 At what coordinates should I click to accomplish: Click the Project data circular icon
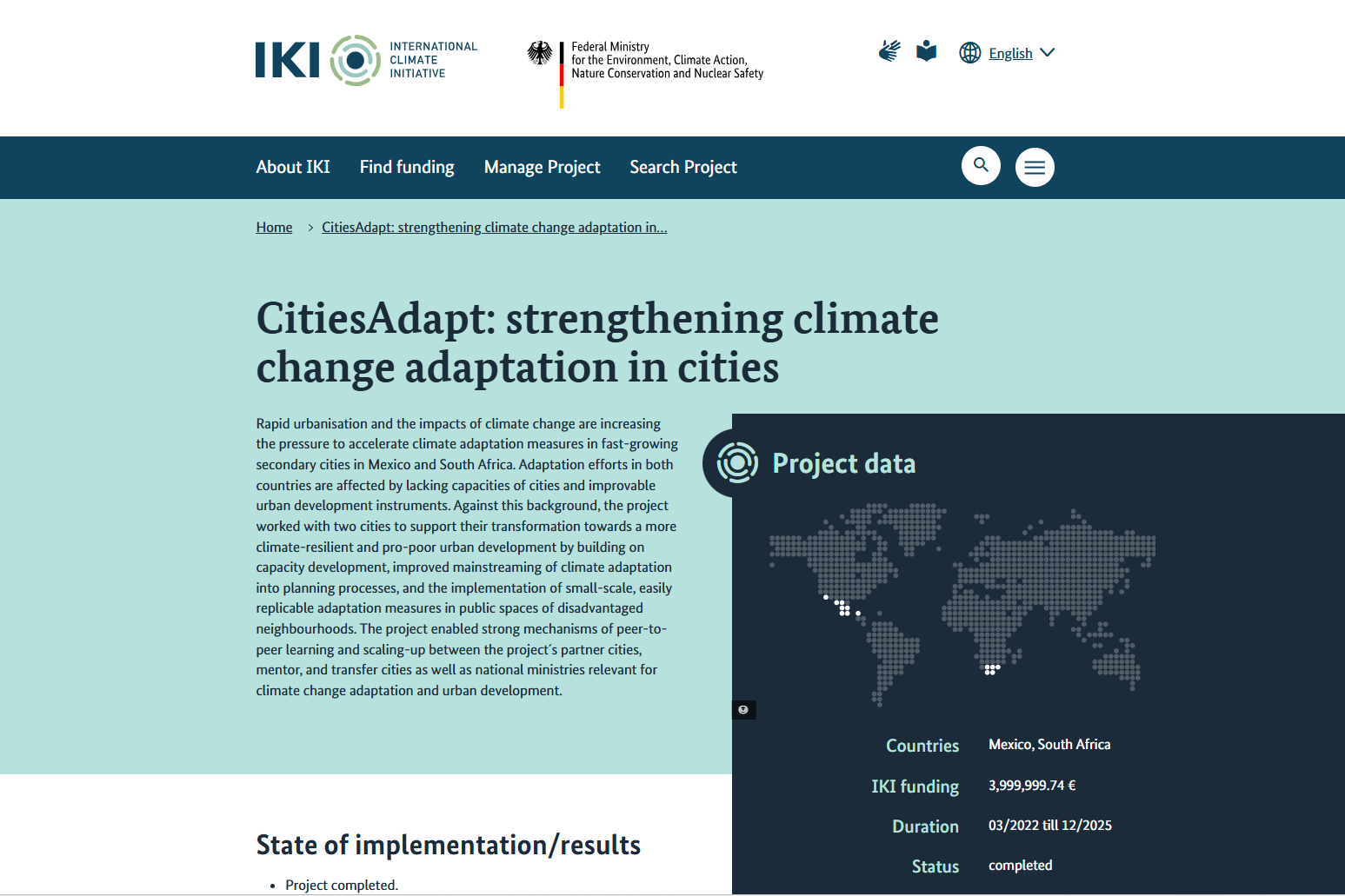[737, 462]
